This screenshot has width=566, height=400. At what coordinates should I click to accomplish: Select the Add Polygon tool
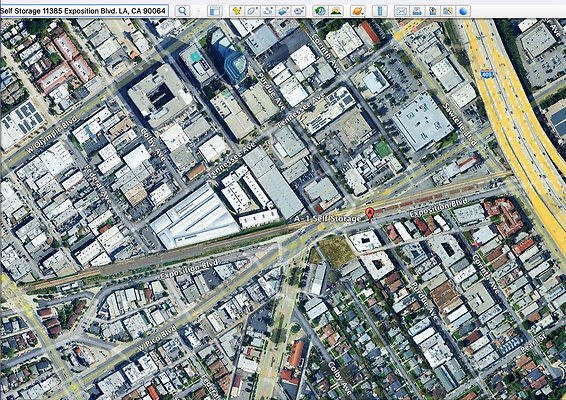[x=252, y=11]
